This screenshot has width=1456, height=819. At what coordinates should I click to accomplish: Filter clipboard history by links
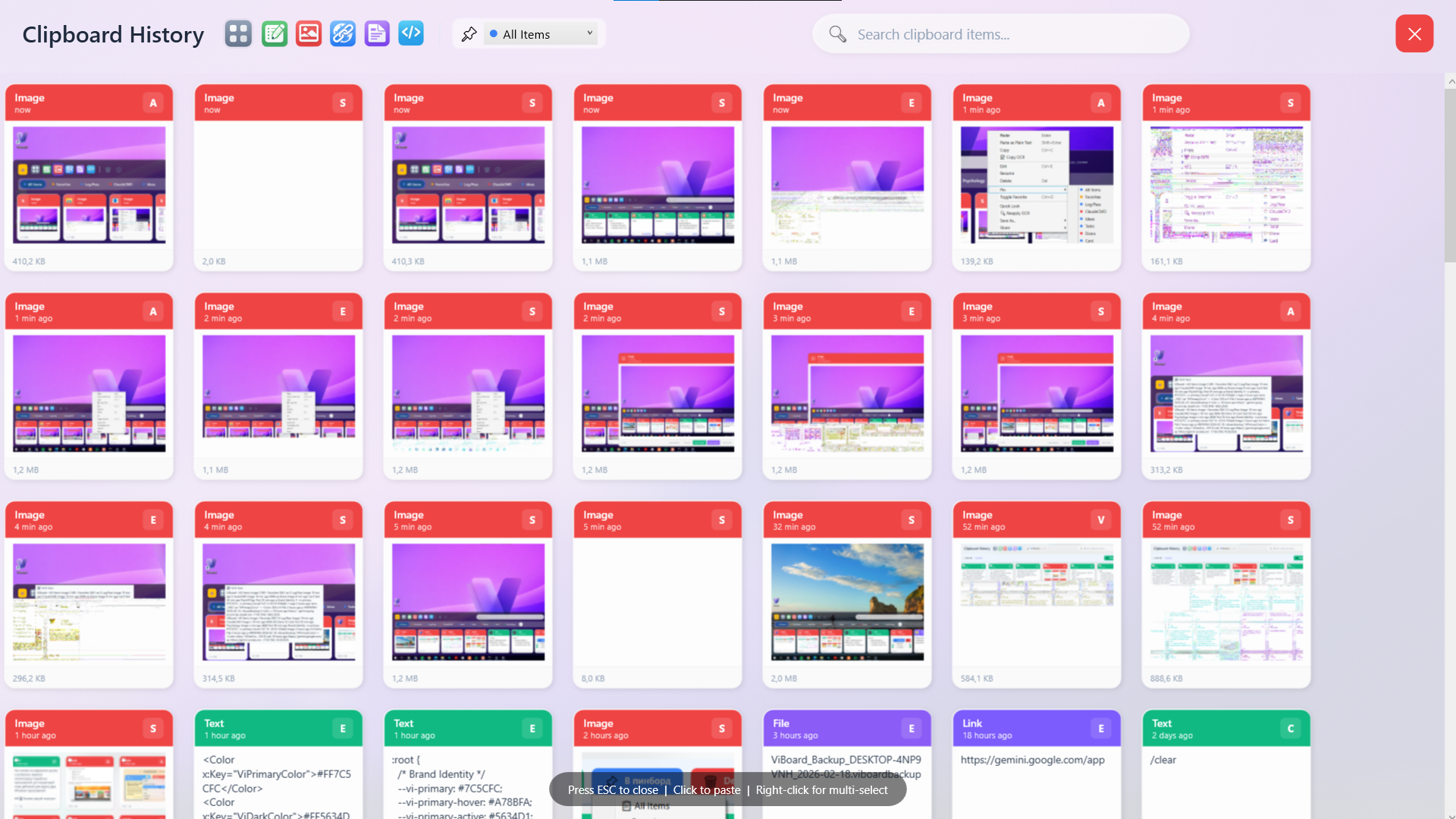(x=342, y=33)
